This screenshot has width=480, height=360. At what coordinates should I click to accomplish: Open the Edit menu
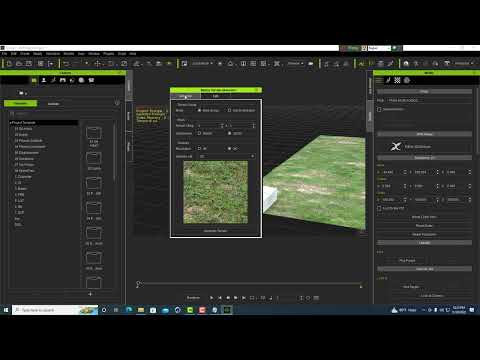(x=14, y=54)
